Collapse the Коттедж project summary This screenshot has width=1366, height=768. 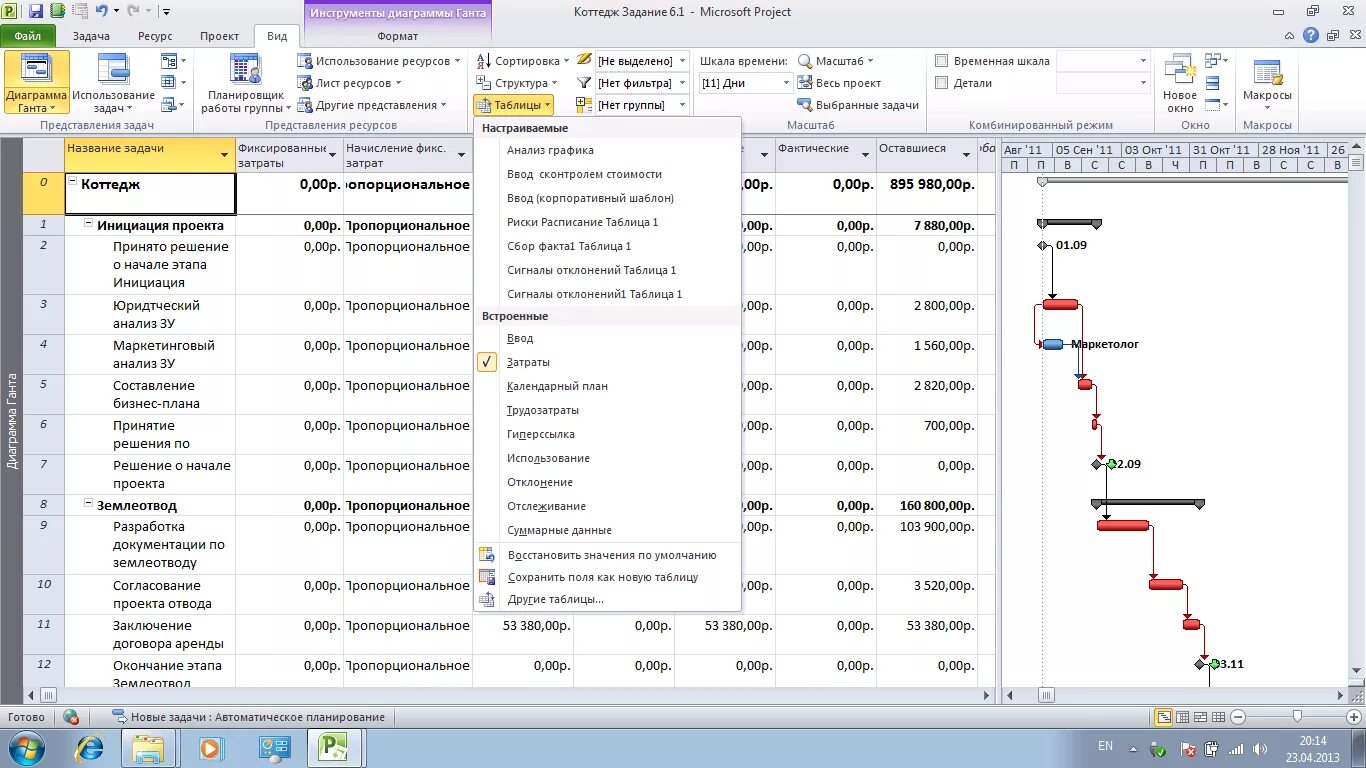click(73, 183)
